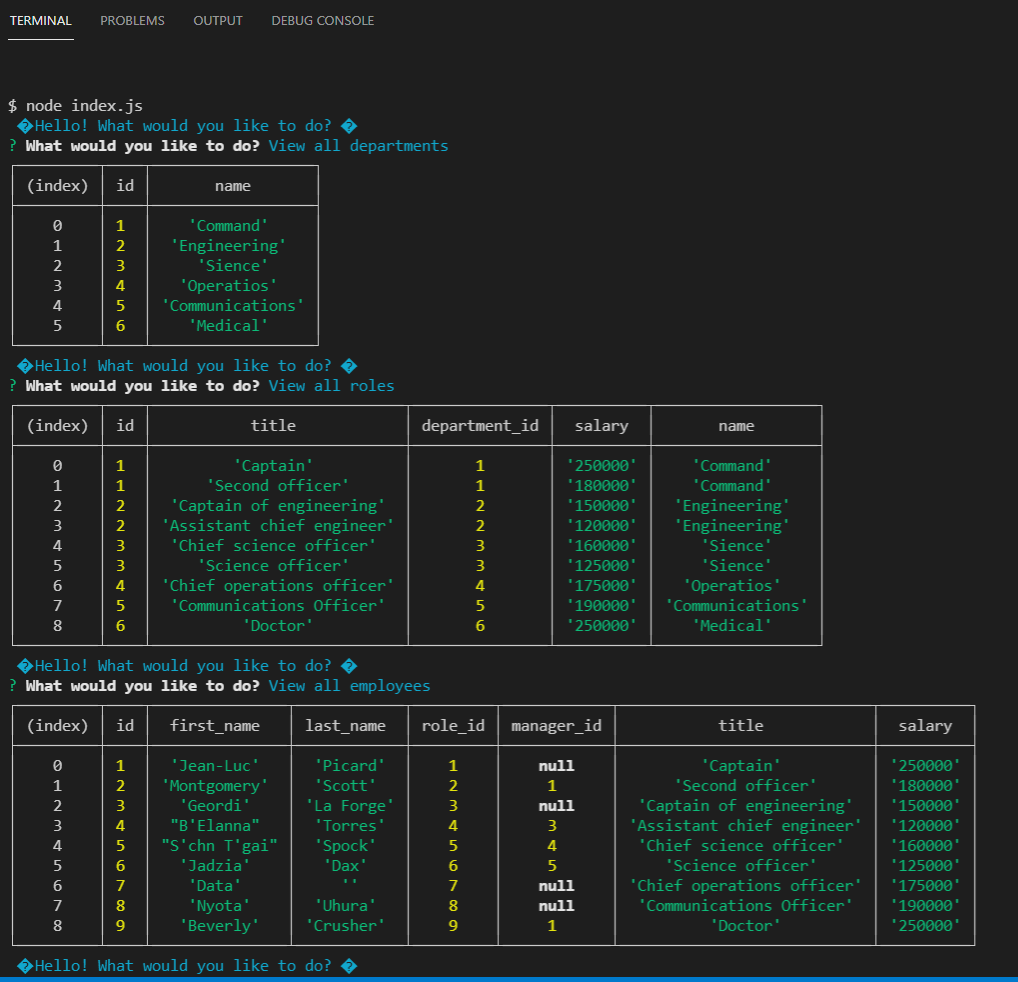Click the "B'Elanna" first name cell

pos(215,826)
